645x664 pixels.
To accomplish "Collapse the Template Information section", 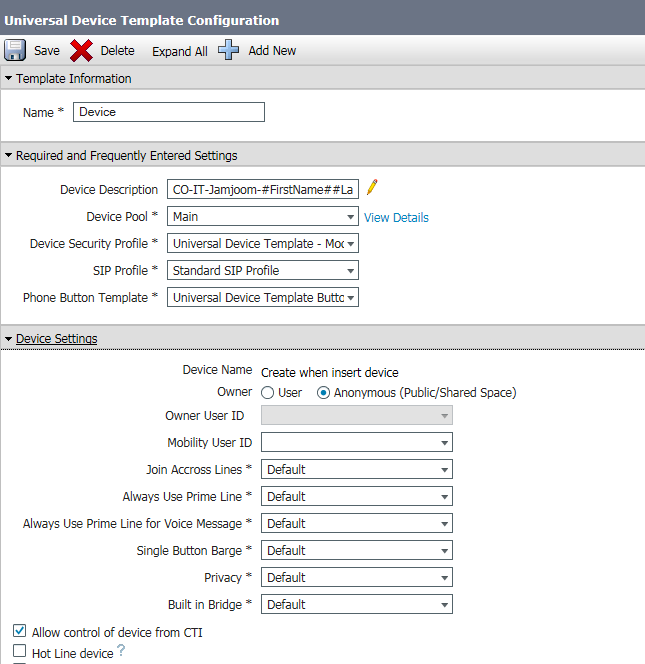I will (x=10, y=78).
